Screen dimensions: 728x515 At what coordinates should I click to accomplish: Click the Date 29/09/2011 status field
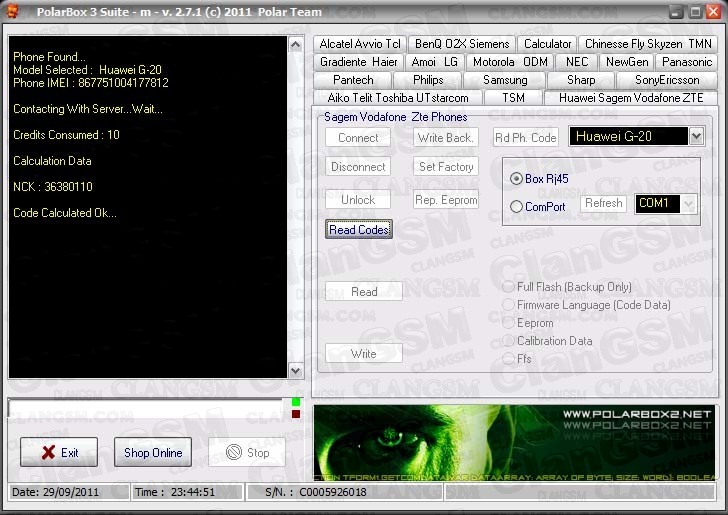pos(68,492)
